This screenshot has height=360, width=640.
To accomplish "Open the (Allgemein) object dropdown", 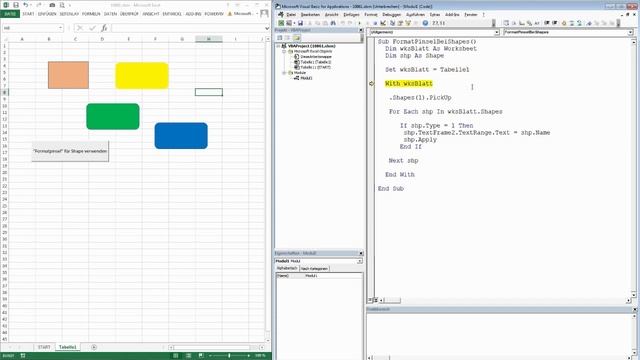I will (x=497, y=32).
